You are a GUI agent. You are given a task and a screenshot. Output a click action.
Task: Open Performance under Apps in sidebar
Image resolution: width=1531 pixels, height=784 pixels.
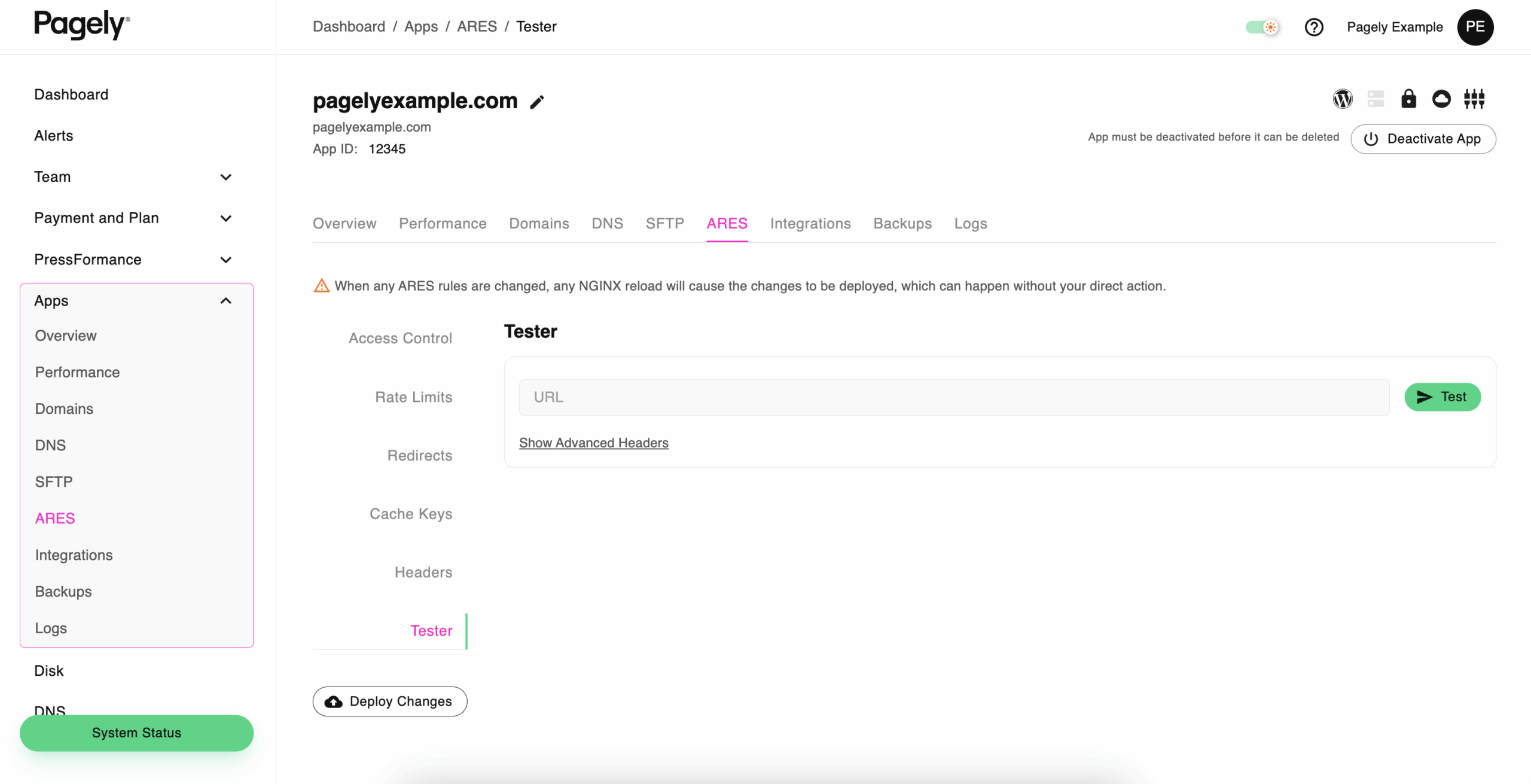pos(77,373)
